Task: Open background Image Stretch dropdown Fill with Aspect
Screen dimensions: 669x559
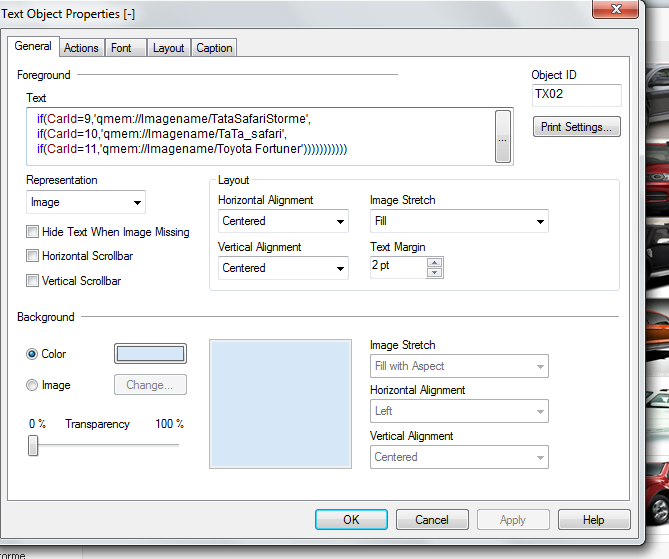Action: point(459,366)
